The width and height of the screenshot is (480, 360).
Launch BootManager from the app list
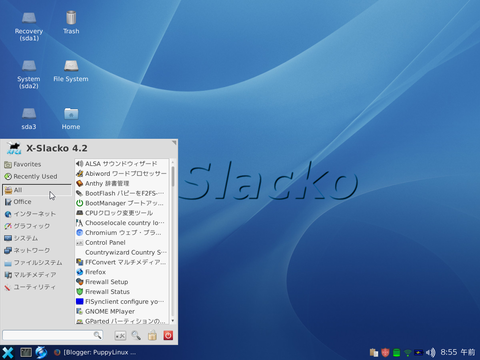point(121,203)
